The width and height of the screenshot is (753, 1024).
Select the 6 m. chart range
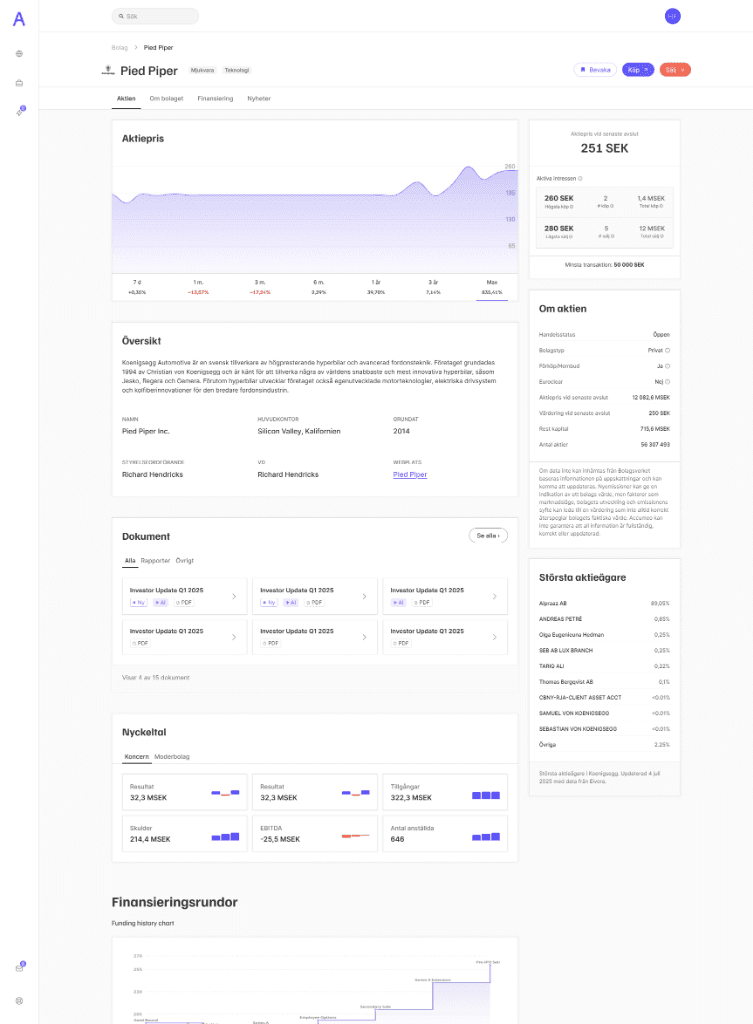click(x=319, y=287)
